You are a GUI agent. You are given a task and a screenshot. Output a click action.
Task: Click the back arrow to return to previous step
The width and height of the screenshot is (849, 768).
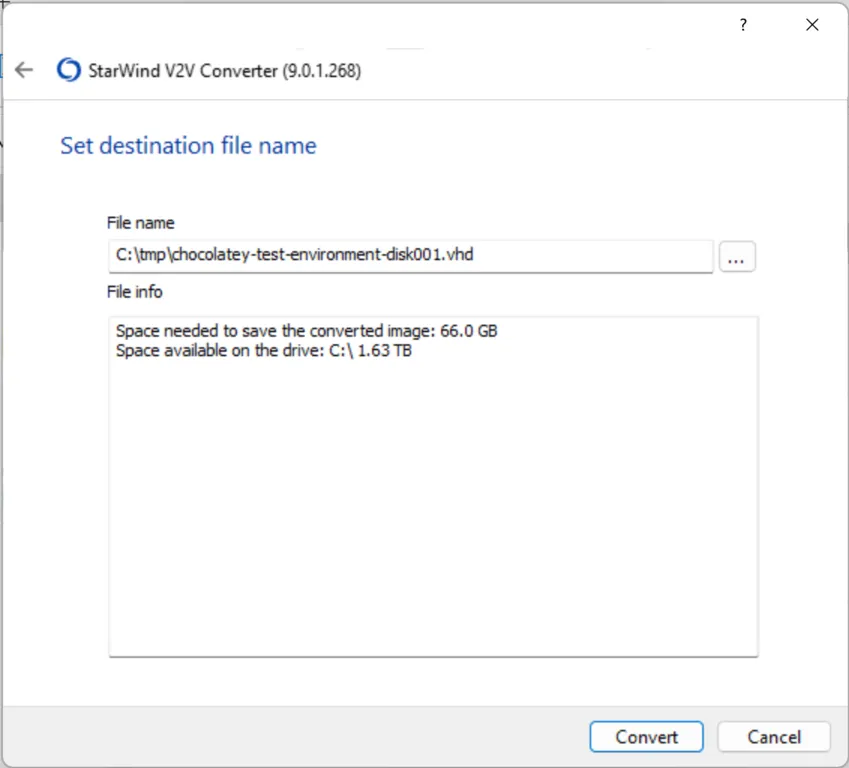click(24, 70)
